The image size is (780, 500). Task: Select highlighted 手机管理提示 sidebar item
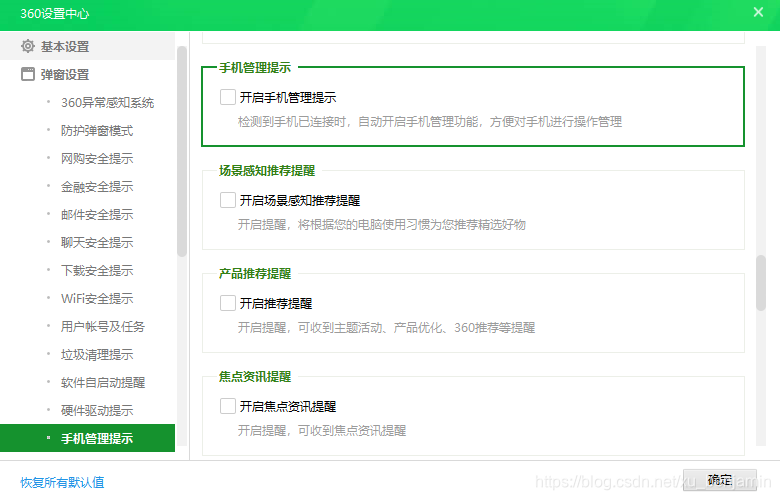pos(88,438)
